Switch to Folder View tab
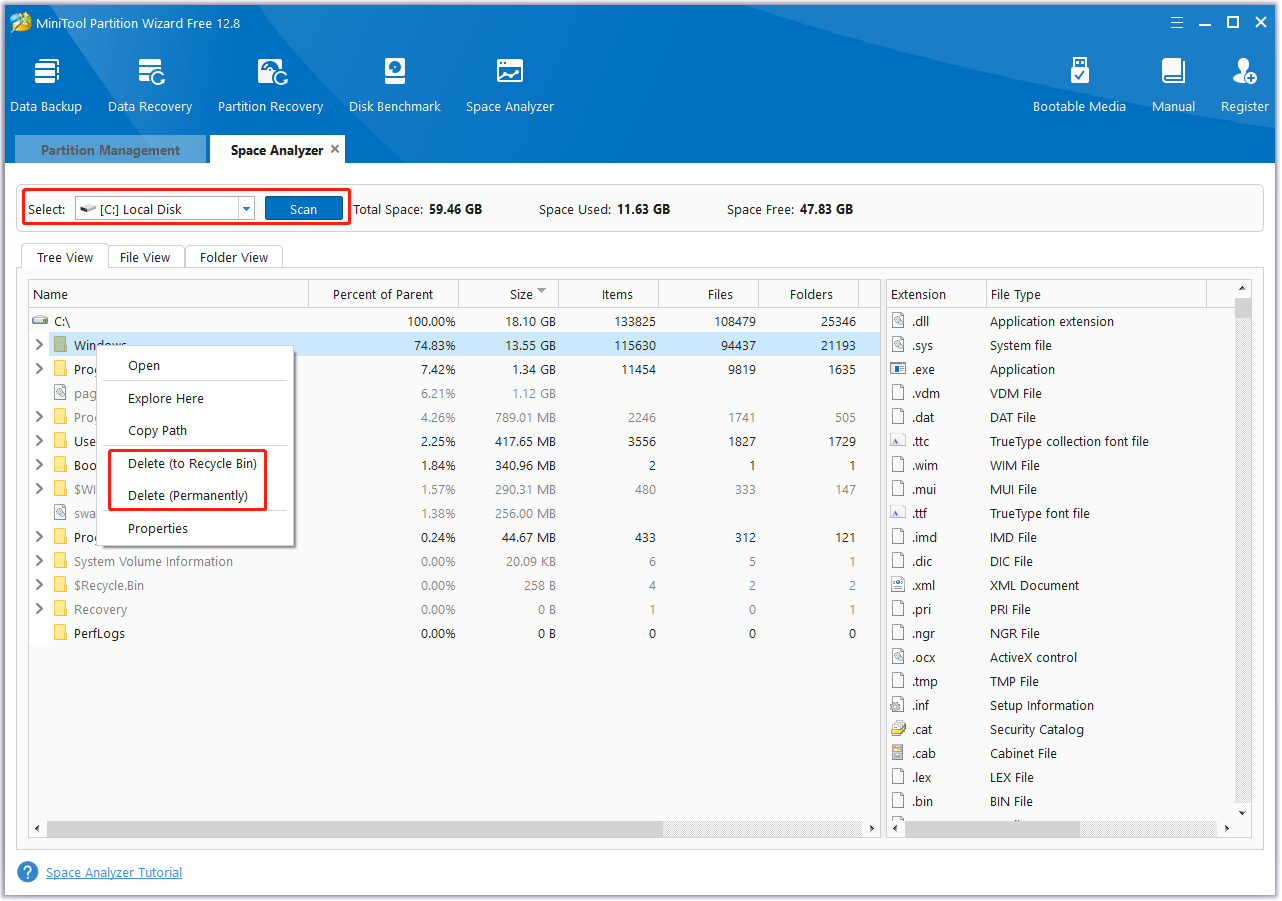Image resolution: width=1282 pixels, height=901 pixels. [234, 257]
